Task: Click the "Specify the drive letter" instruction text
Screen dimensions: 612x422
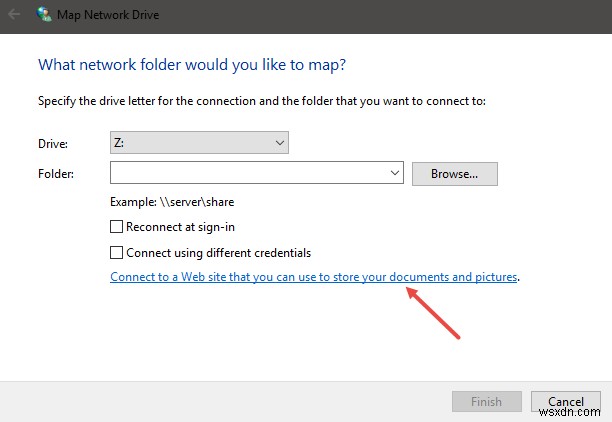Action: tap(261, 101)
